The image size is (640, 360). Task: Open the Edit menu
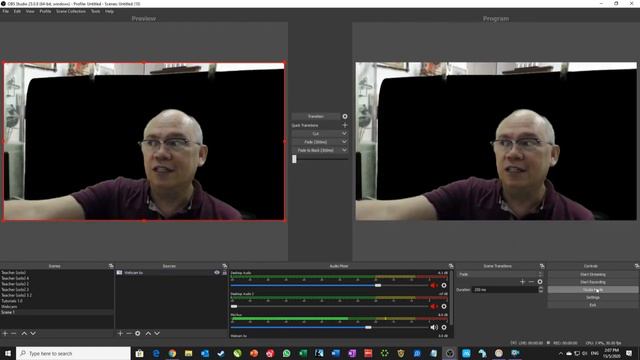[x=17, y=11]
